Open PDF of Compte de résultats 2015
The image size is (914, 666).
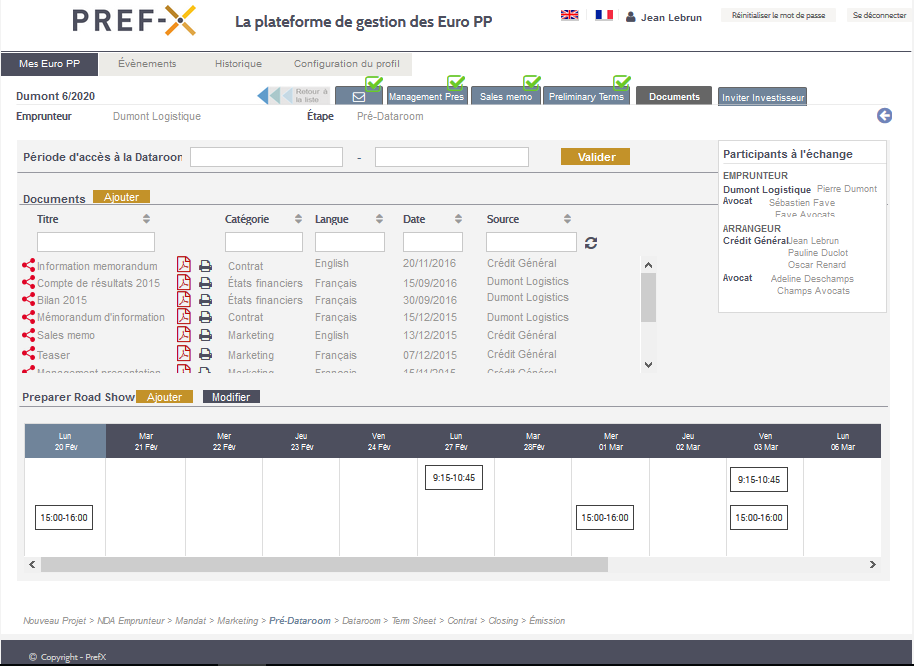pos(184,282)
